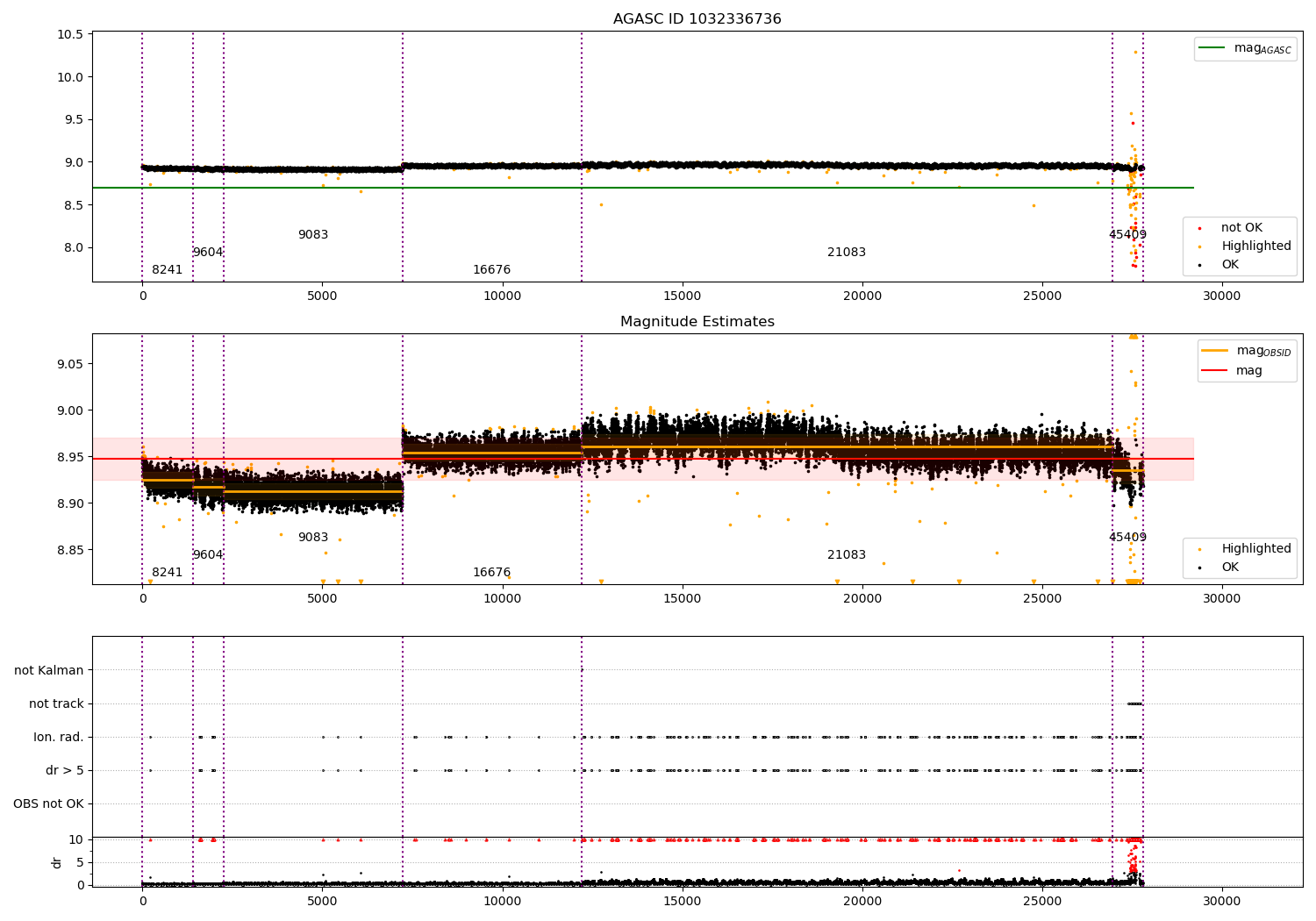Click the 25000 x-axis tick under middle plot
Viewport: 1316px width, 921px height.
coord(1042,599)
